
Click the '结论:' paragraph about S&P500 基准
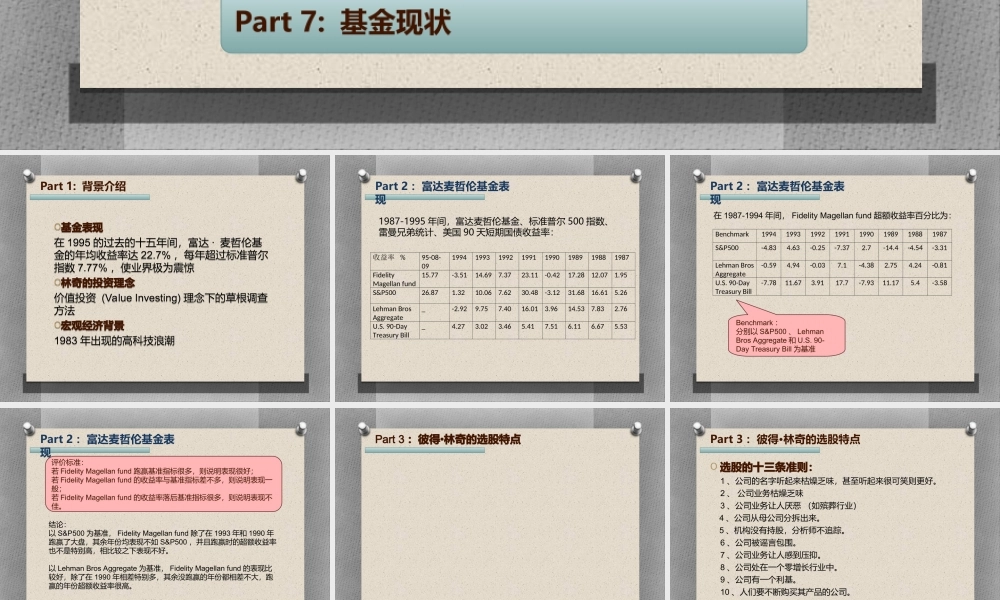tap(162, 538)
